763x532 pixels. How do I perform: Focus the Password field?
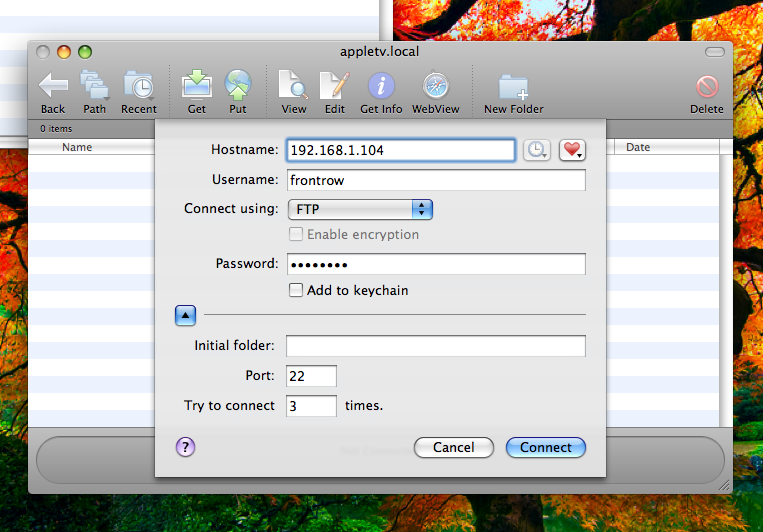tap(436, 264)
